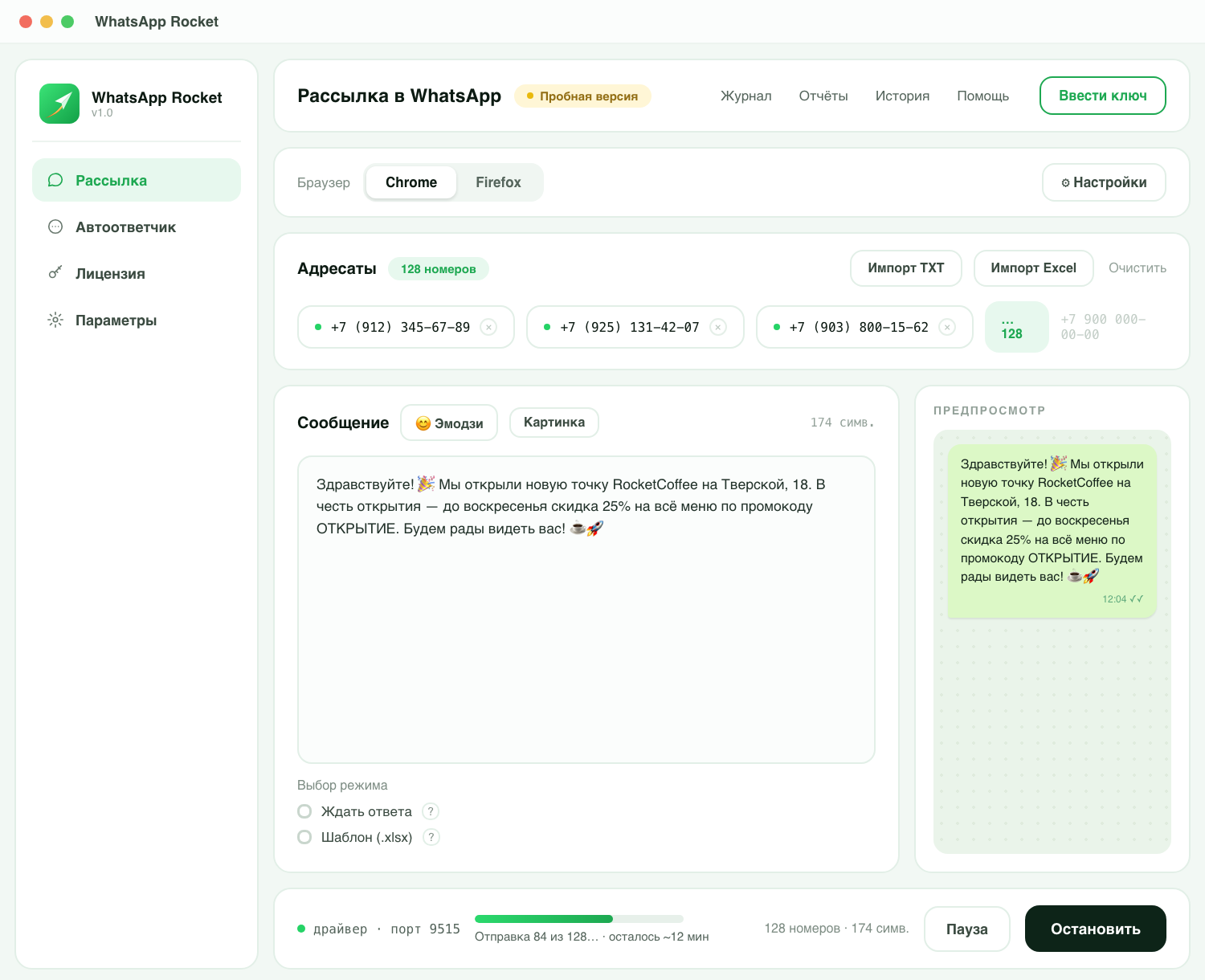Open the Отчёты link
Screen dimensions: 1205x980
coord(823,96)
